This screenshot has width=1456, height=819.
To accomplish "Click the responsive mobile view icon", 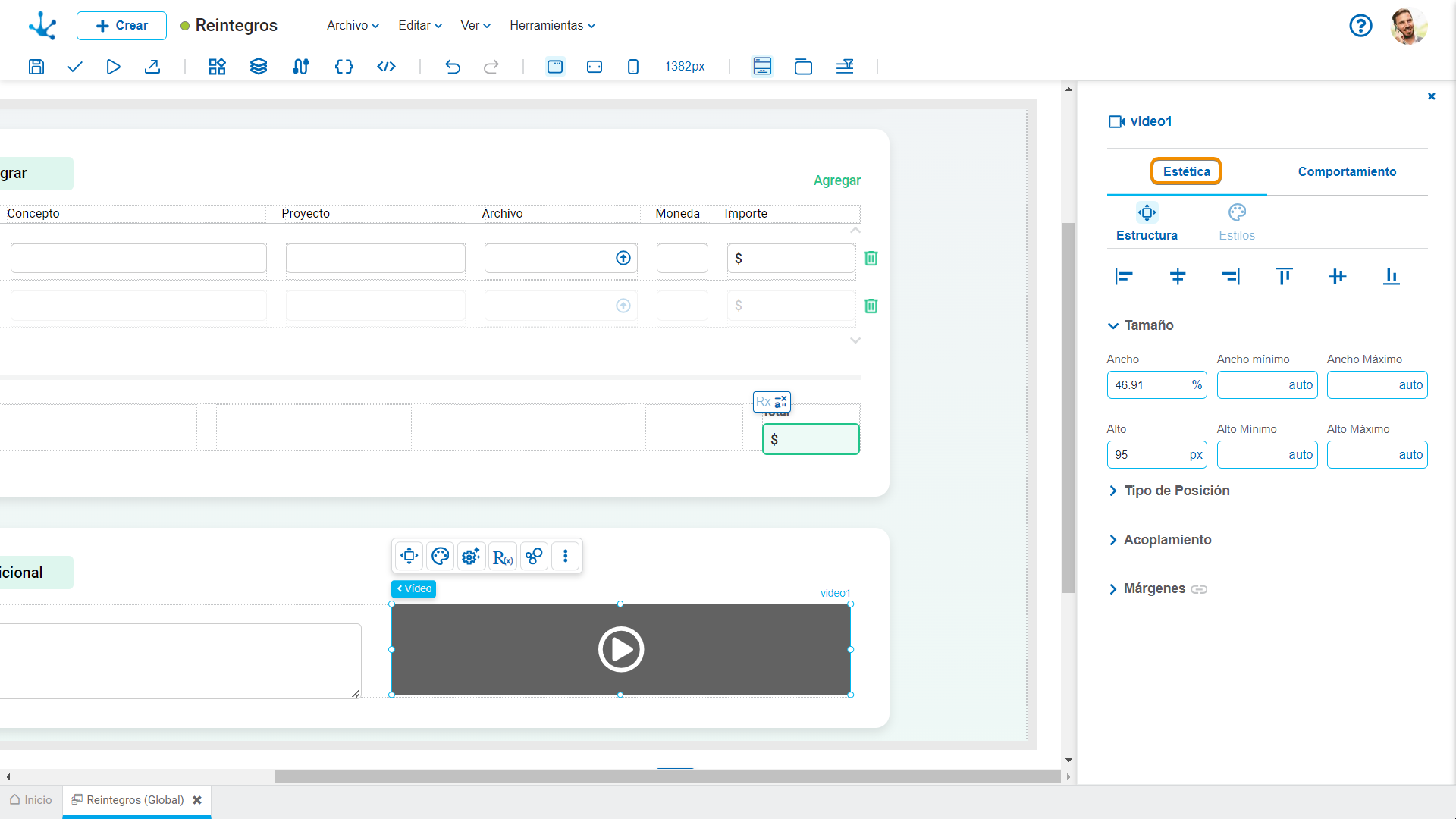I will [x=632, y=66].
